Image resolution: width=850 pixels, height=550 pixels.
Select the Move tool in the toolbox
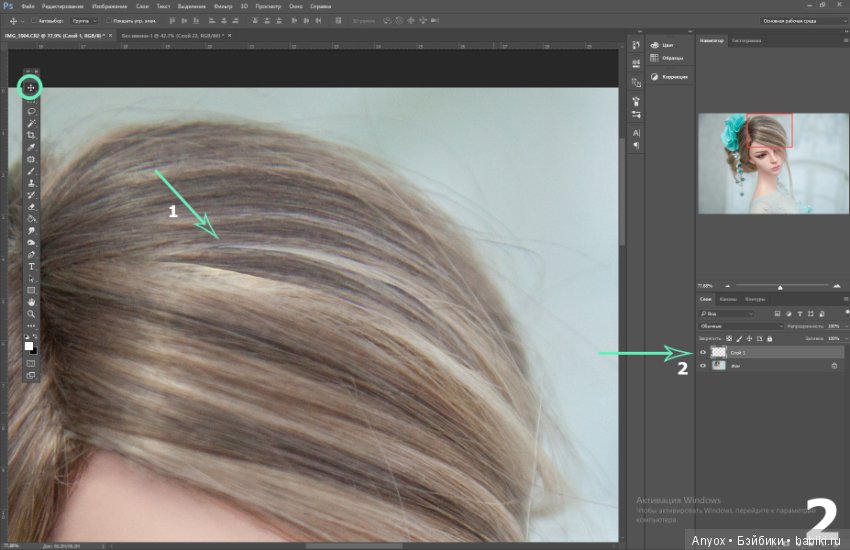[x=31, y=87]
